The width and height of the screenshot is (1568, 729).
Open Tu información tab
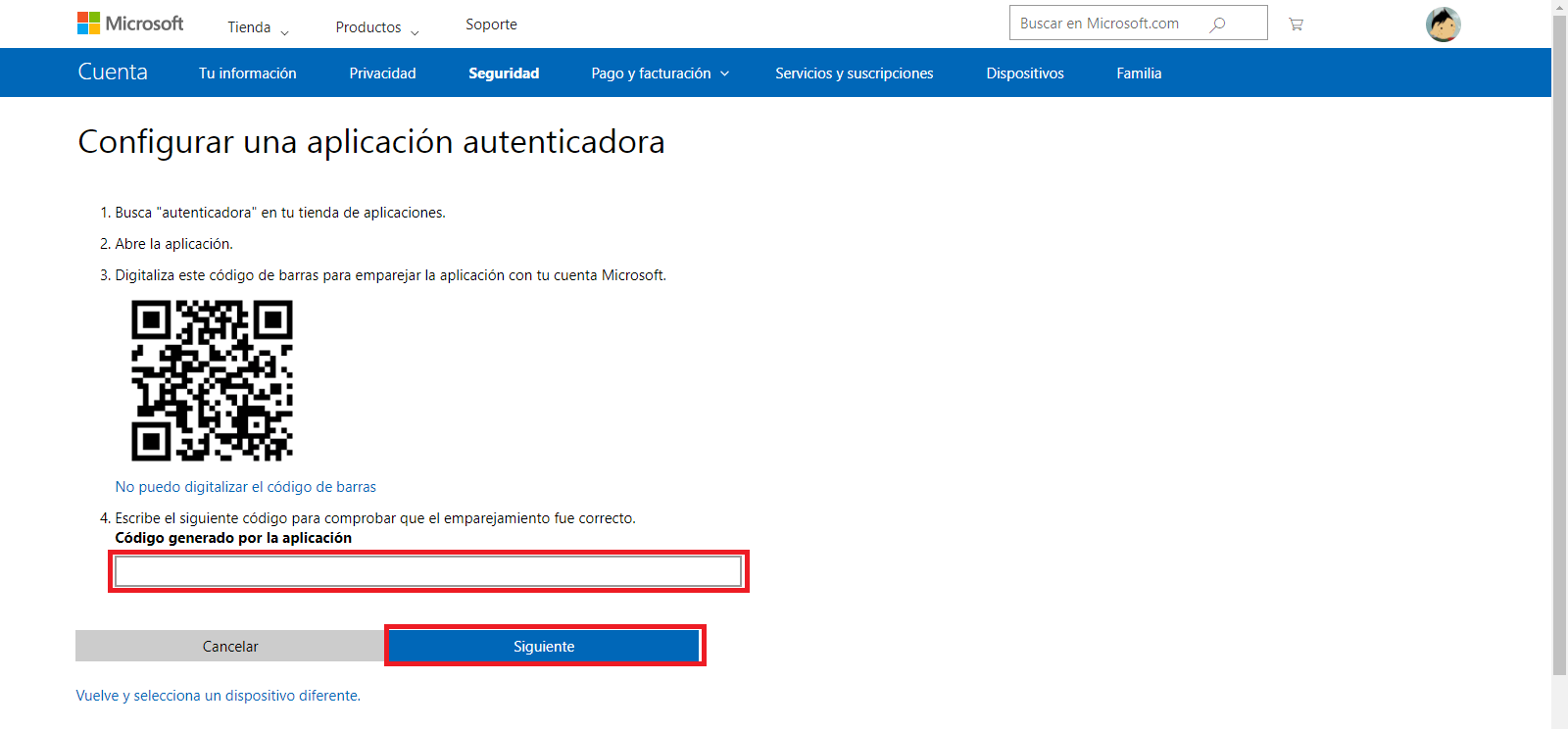(x=247, y=73)
